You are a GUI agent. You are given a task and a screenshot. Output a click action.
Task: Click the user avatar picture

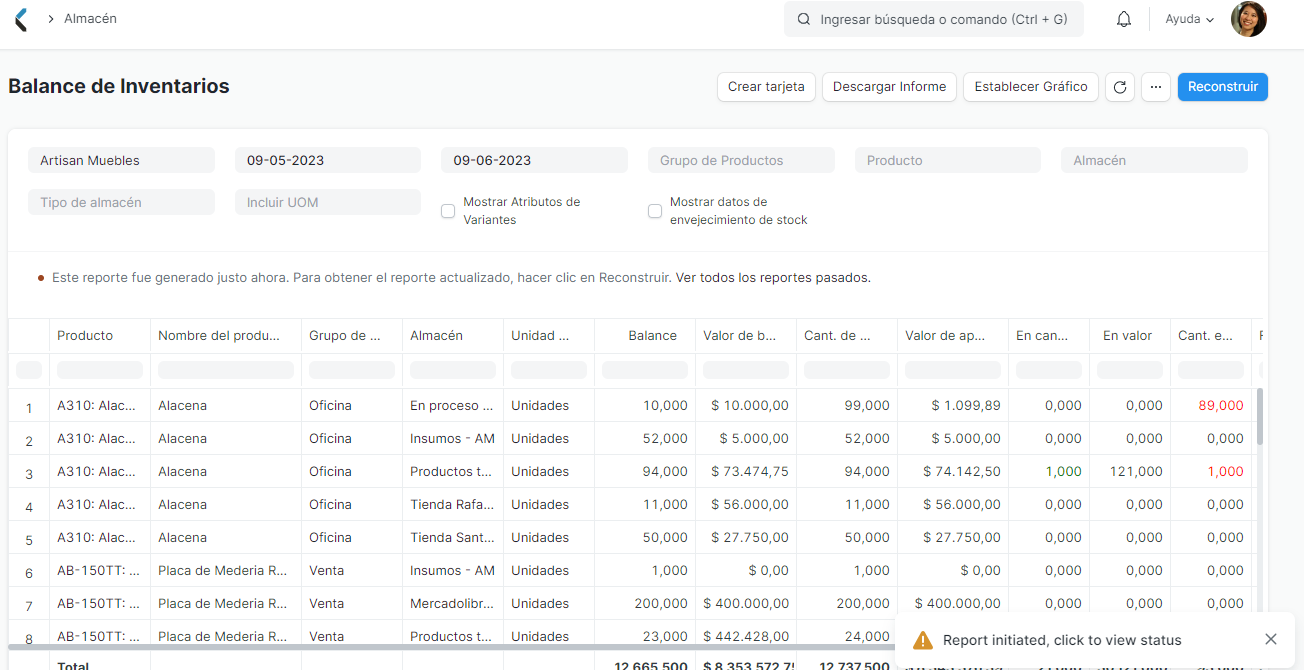(1249, 19)
